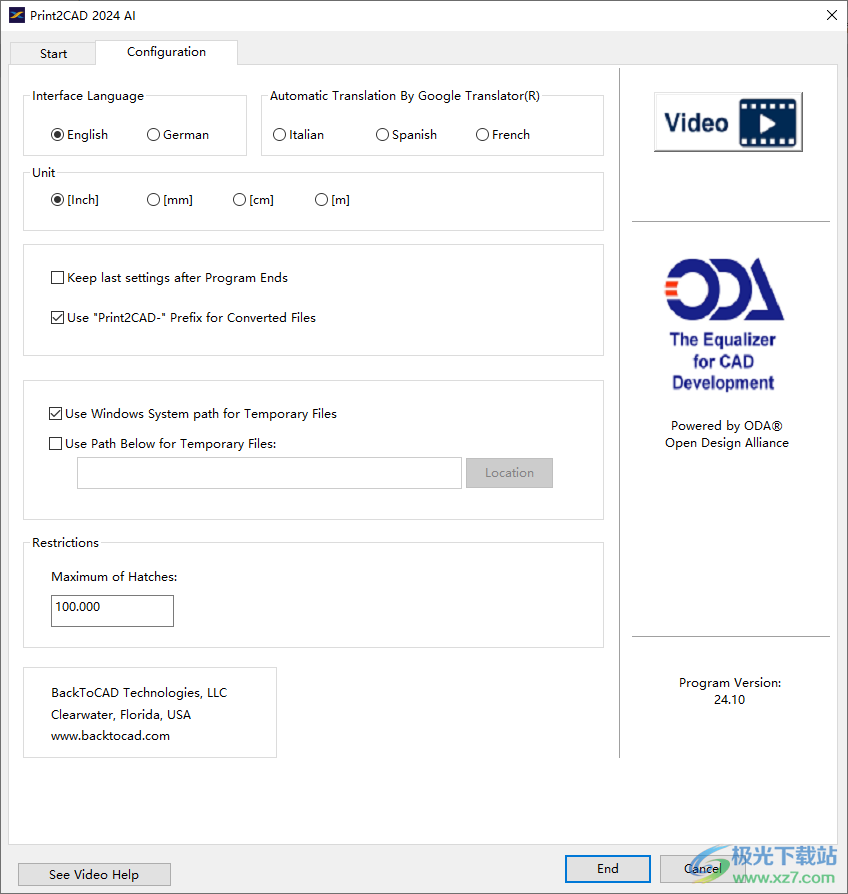Select English interface language
This screenshot has height=894, width=848.
[x=79, y=135]
